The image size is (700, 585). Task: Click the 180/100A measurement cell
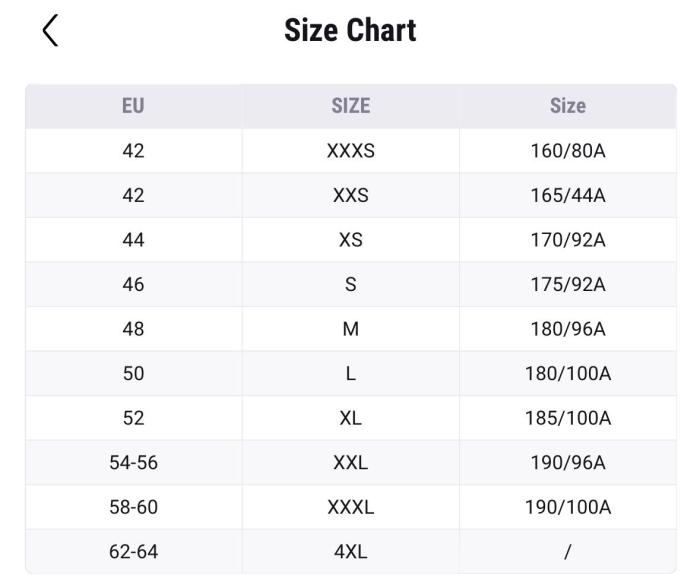pyautogui.click(x=567, y=374)
